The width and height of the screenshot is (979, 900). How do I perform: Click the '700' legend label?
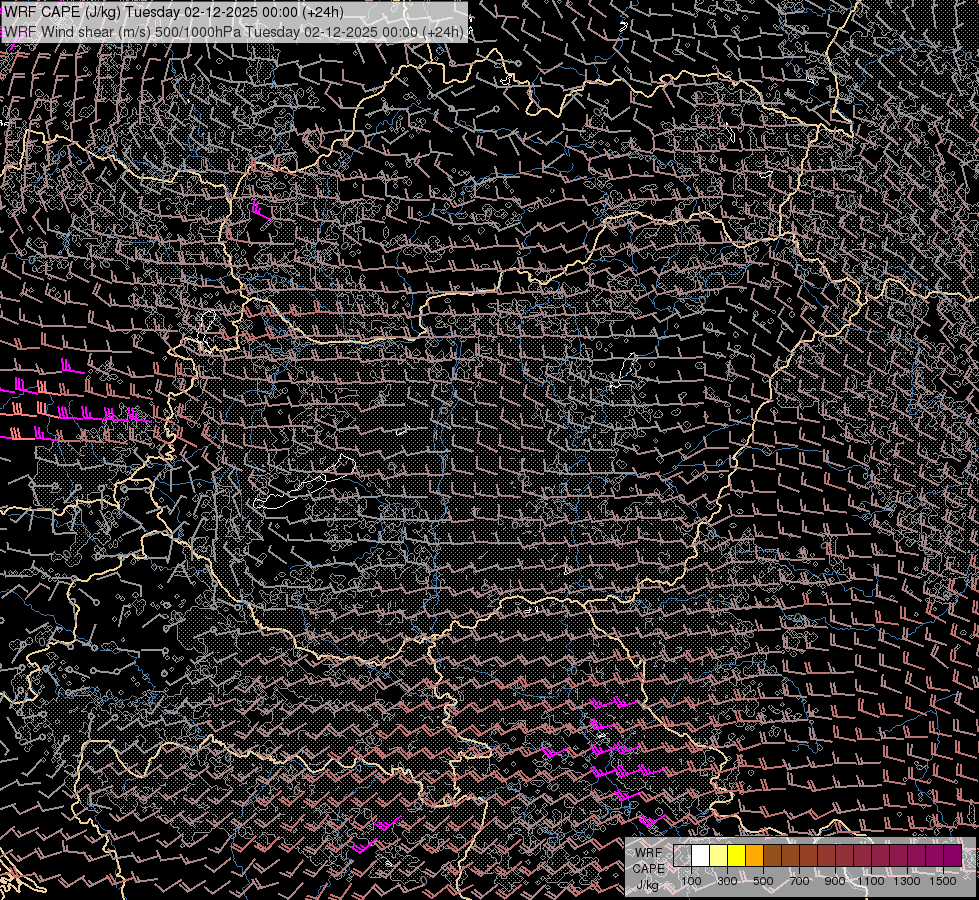point(799,881)
